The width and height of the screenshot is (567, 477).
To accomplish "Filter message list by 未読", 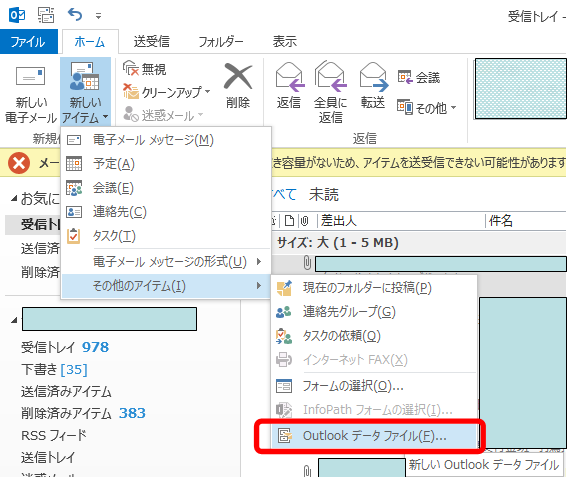I will [324, 195].
